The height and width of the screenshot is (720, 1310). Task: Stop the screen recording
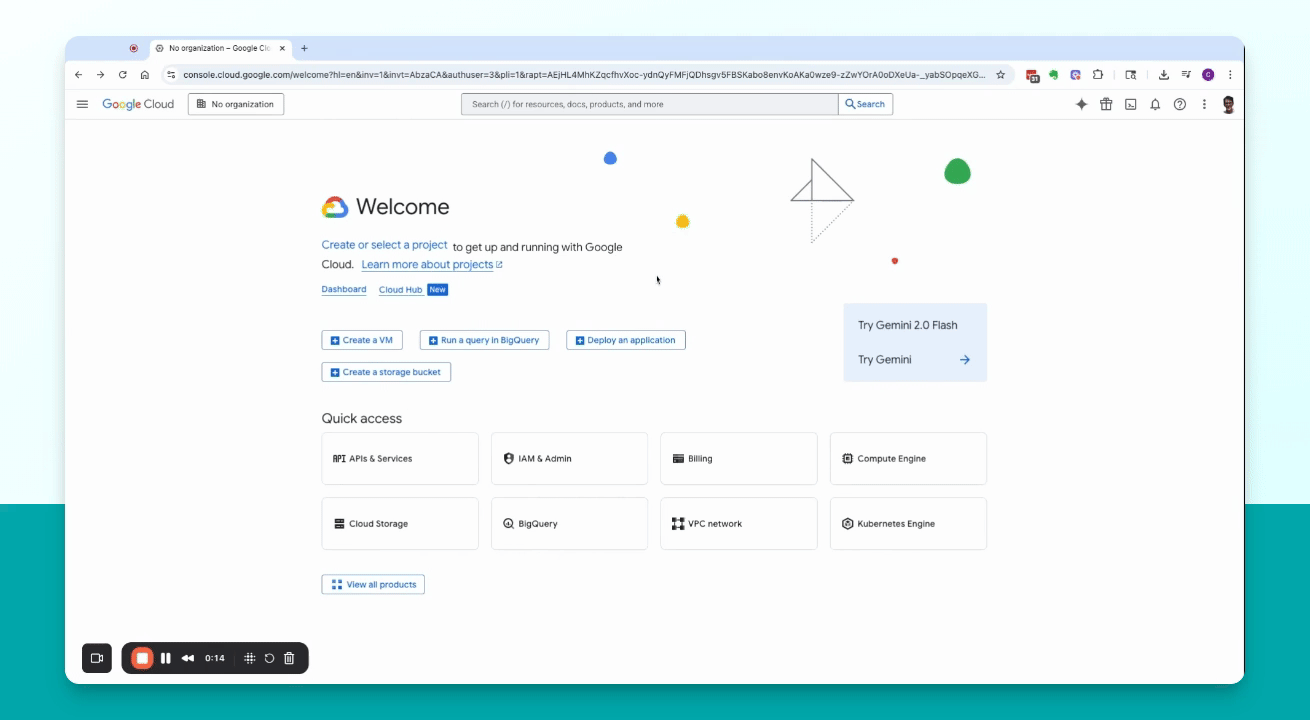(142, 658)
